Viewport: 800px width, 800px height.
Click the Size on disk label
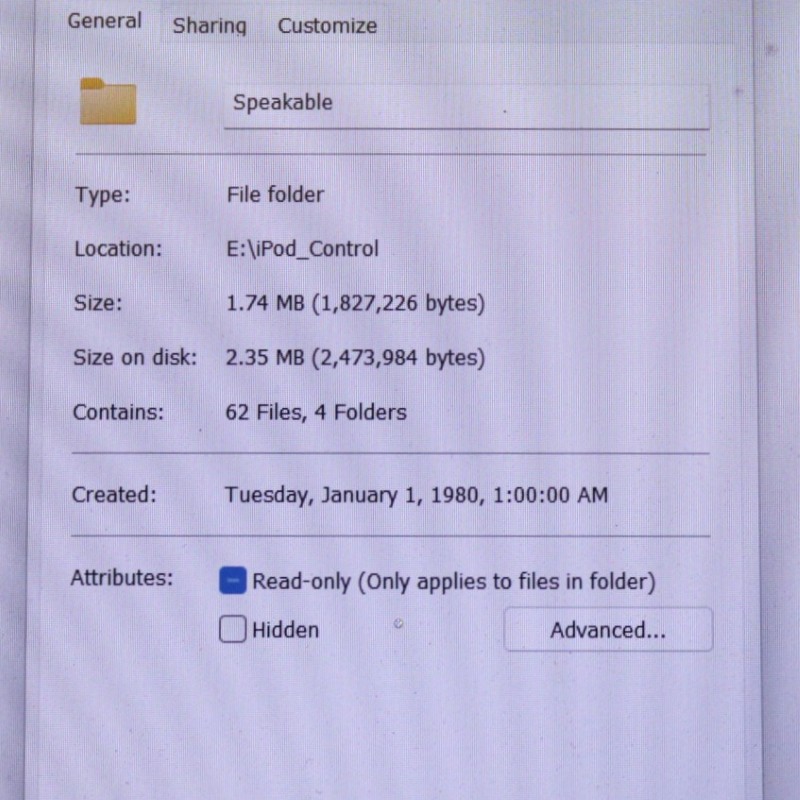(x=135, y=357)
